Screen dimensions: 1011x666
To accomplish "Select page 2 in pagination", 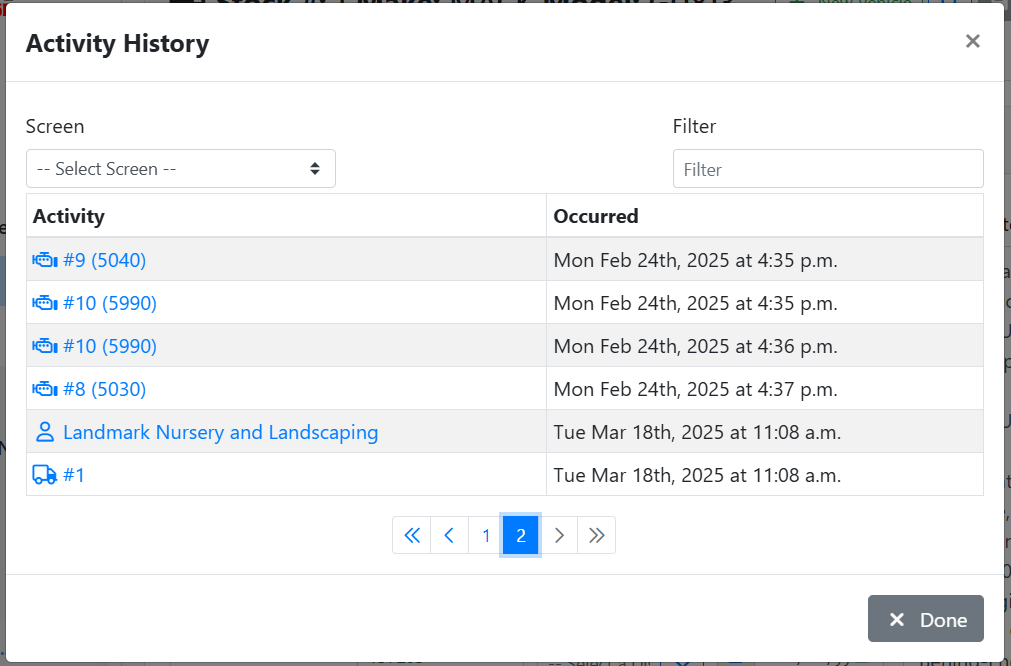I will pos(521,535).
